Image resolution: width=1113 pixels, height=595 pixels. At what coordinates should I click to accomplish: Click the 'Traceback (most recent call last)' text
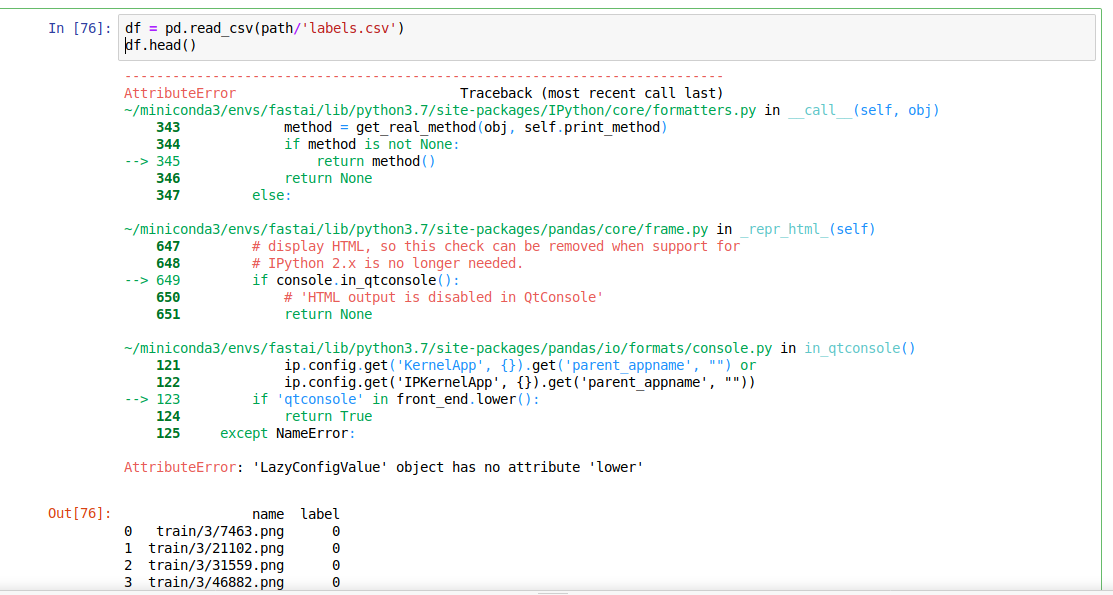[591, 93]
